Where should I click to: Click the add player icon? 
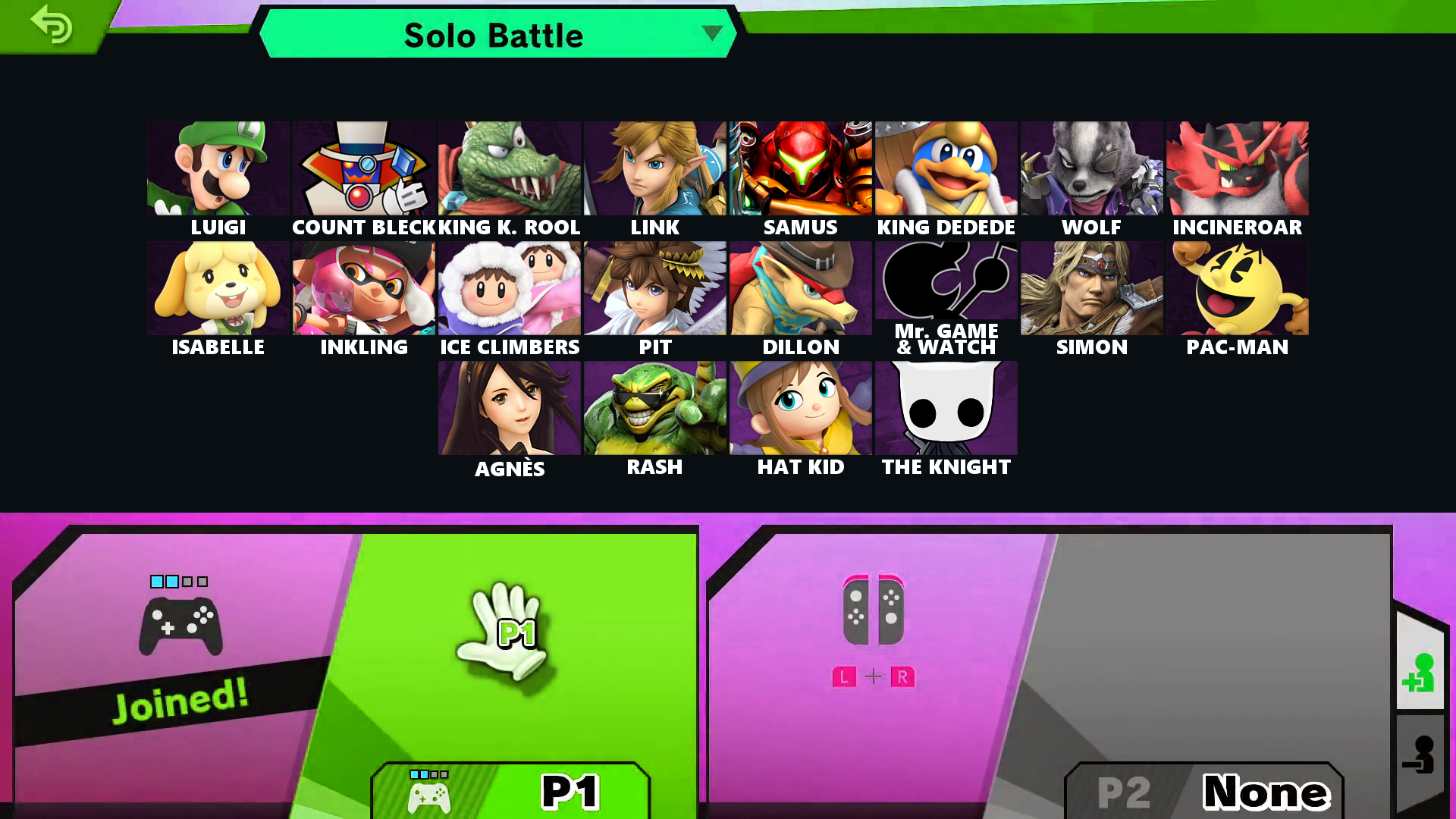1420,672
